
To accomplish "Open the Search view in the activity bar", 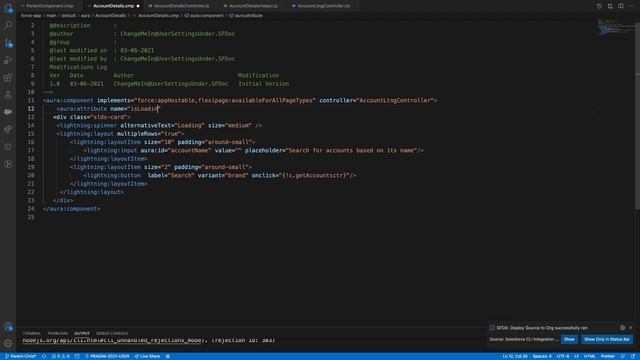I will tap(8, 25).
